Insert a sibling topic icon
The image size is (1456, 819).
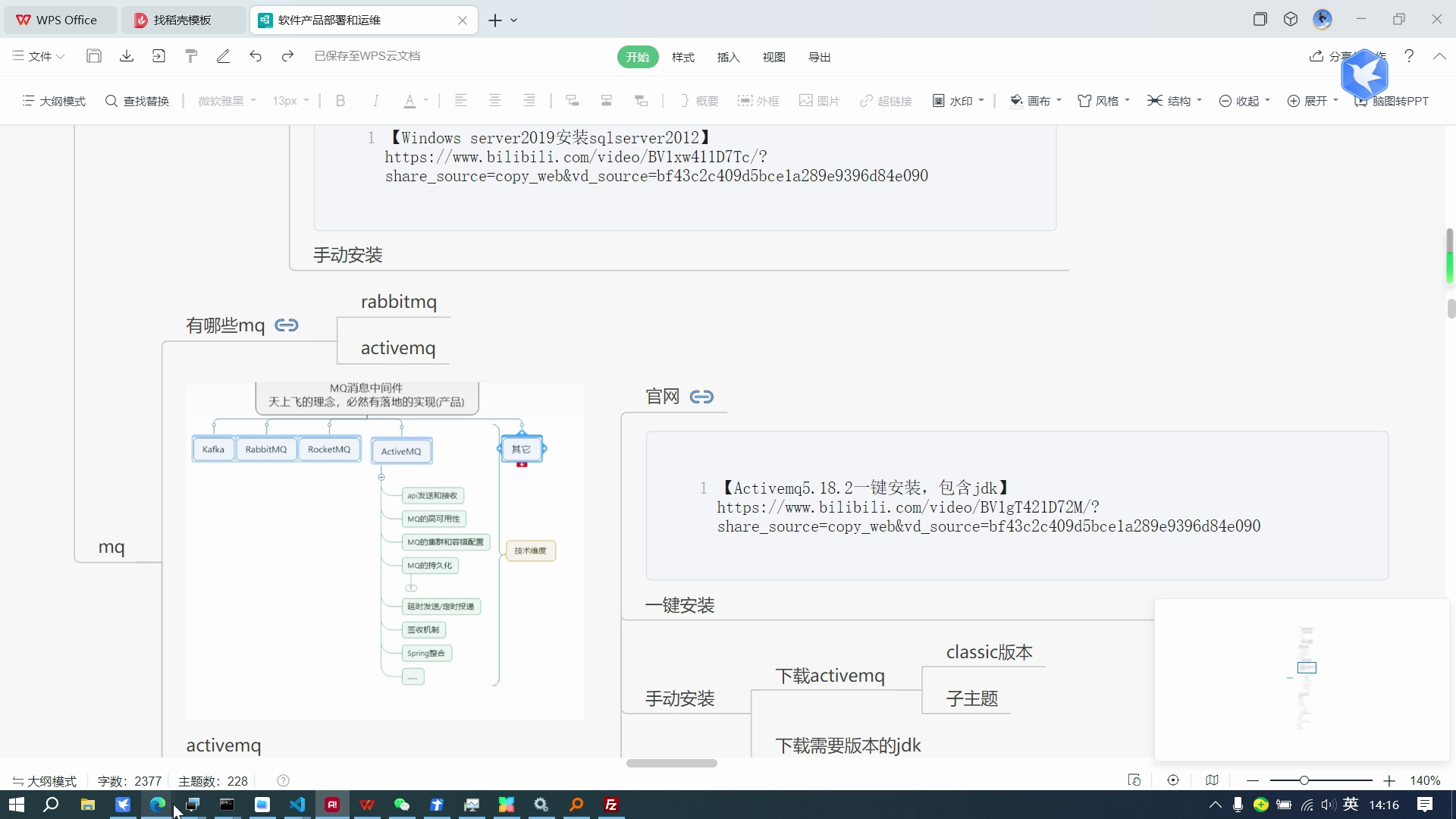[607, 100]
